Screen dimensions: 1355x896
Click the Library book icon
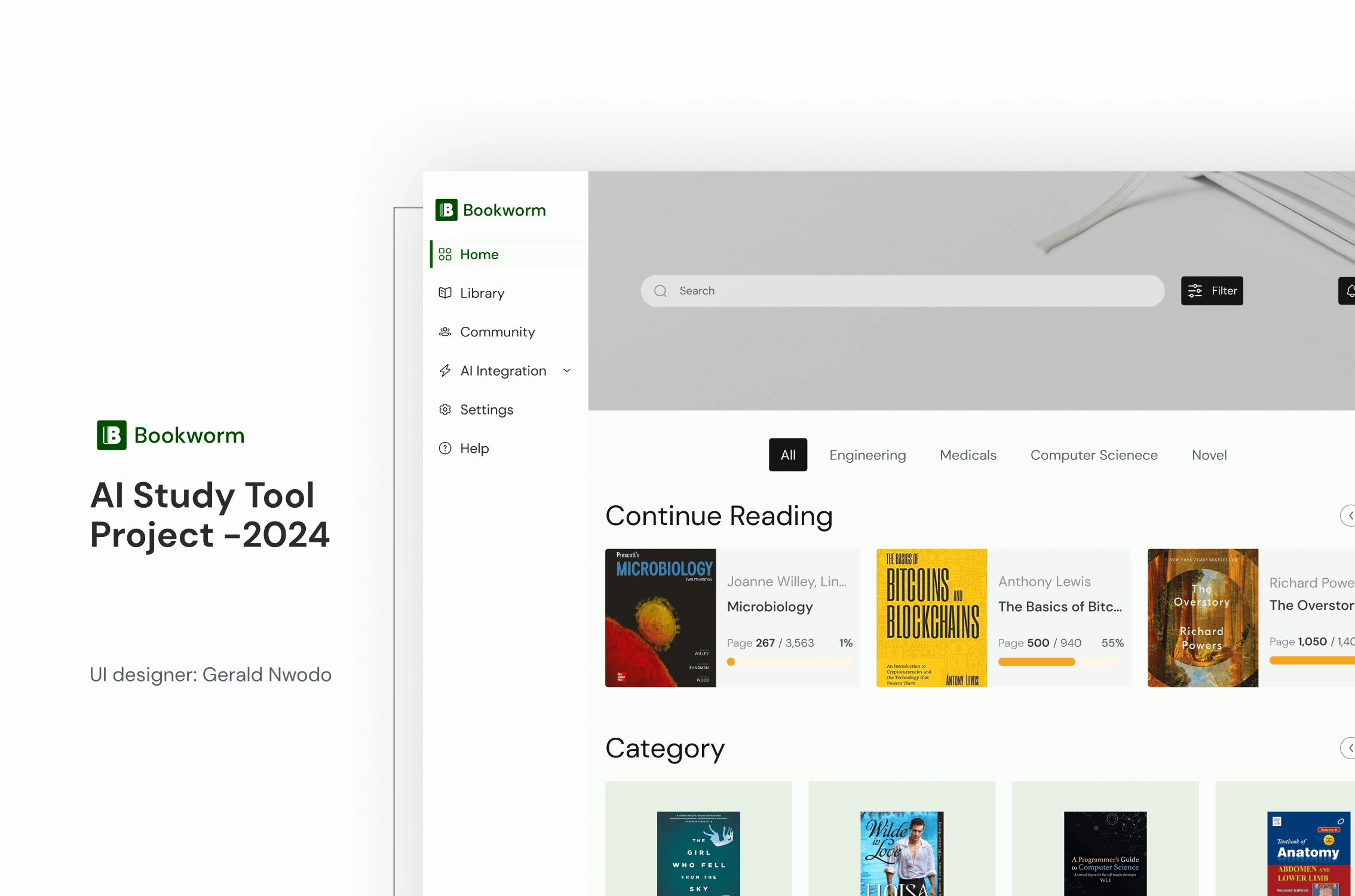(x=445, y=293)
